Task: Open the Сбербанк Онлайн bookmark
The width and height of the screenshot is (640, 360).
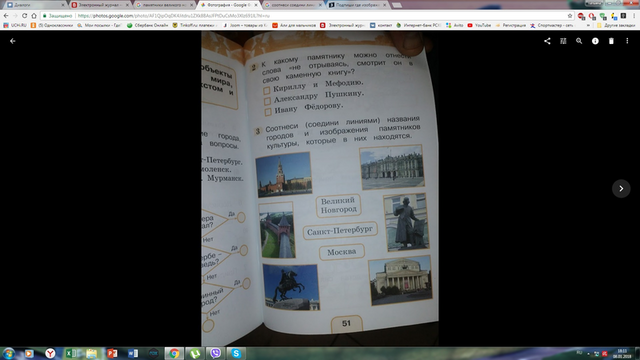Action: (148, 25)
